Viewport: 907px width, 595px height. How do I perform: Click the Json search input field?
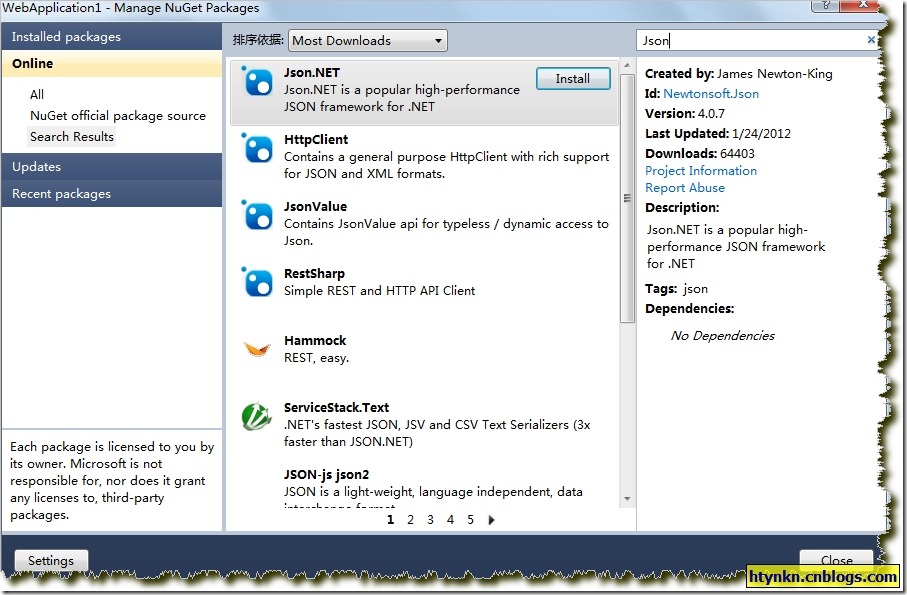click(x=751, y=40)
